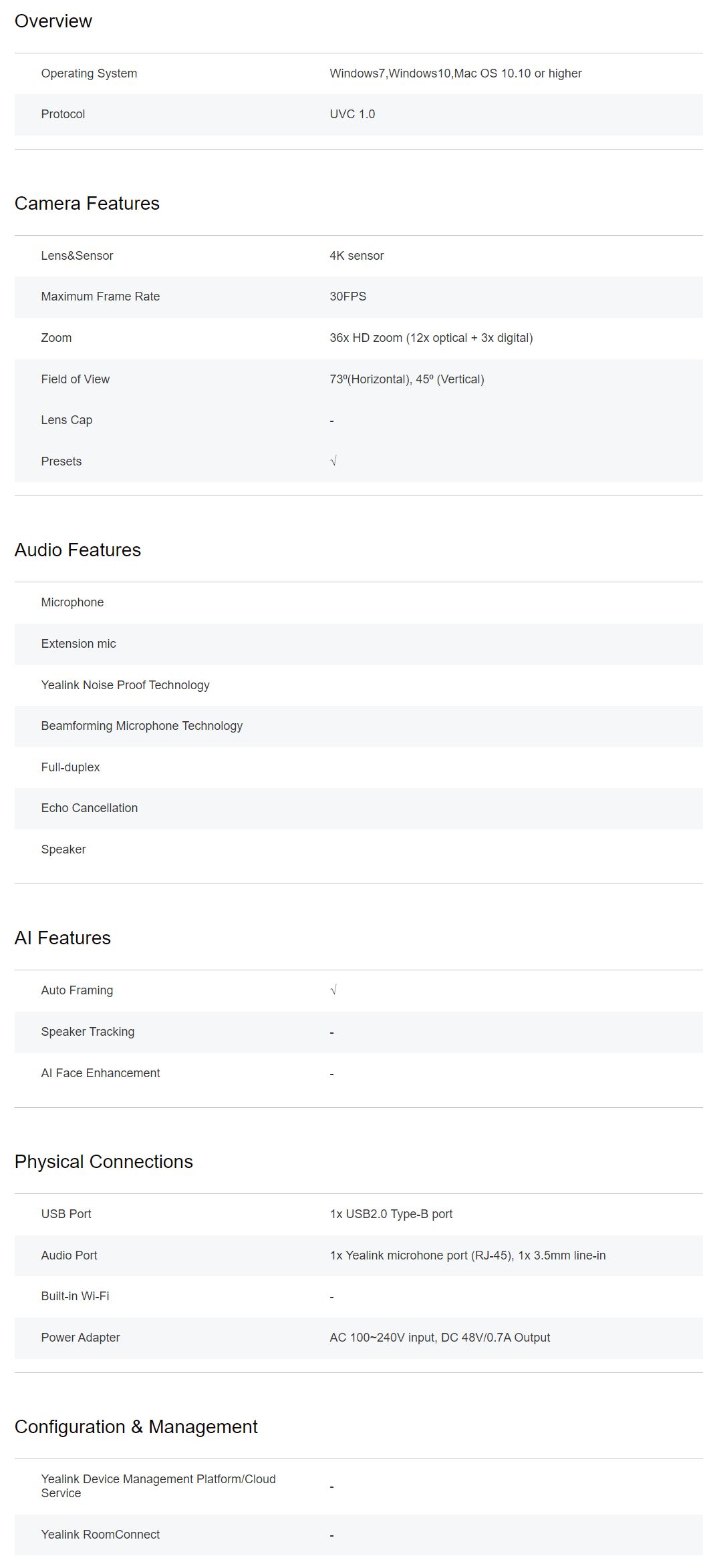Select the 36x HD zoom description
Screen dimensions: 703x1568
(431, 338)
